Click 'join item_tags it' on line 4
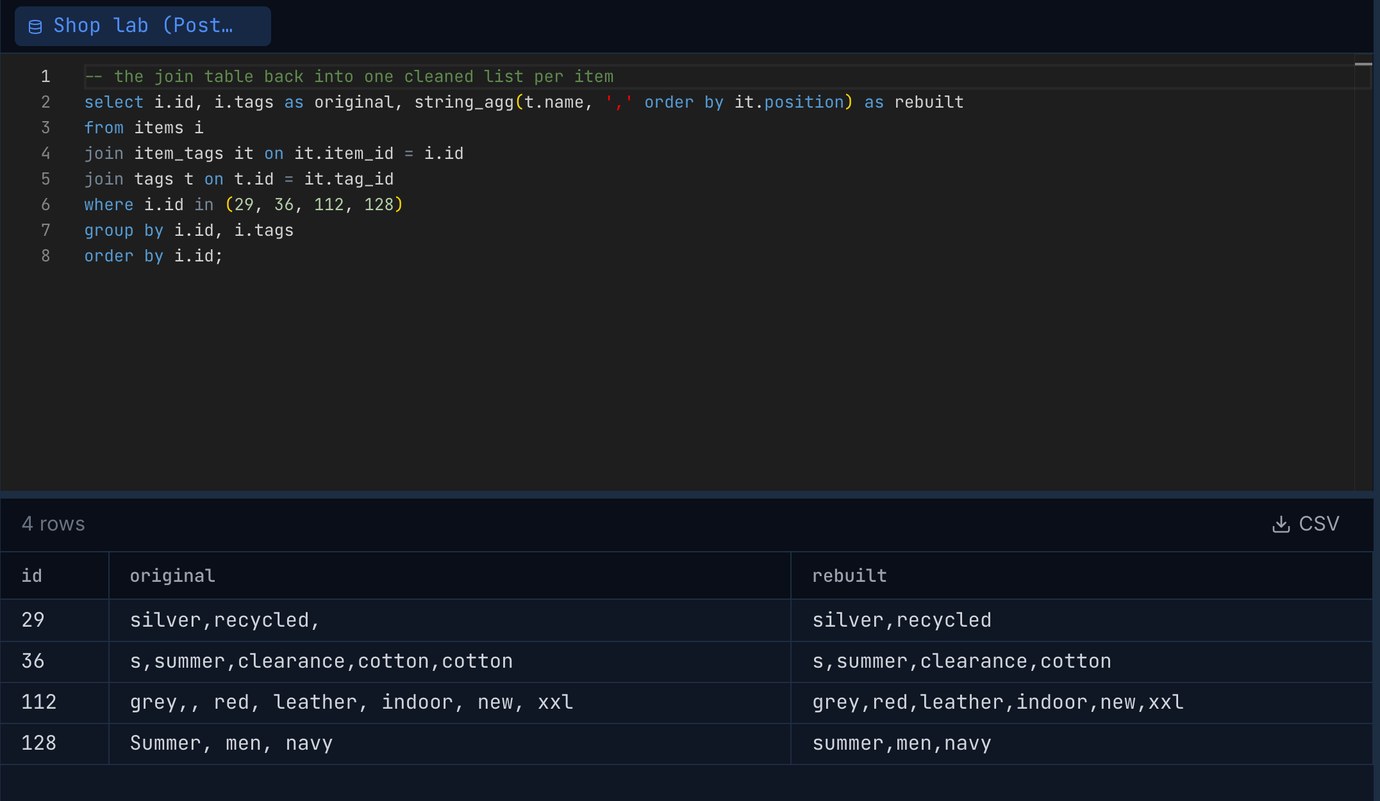Image resolution: width=1380 pixels, height=801 pixels. [274, 153]
